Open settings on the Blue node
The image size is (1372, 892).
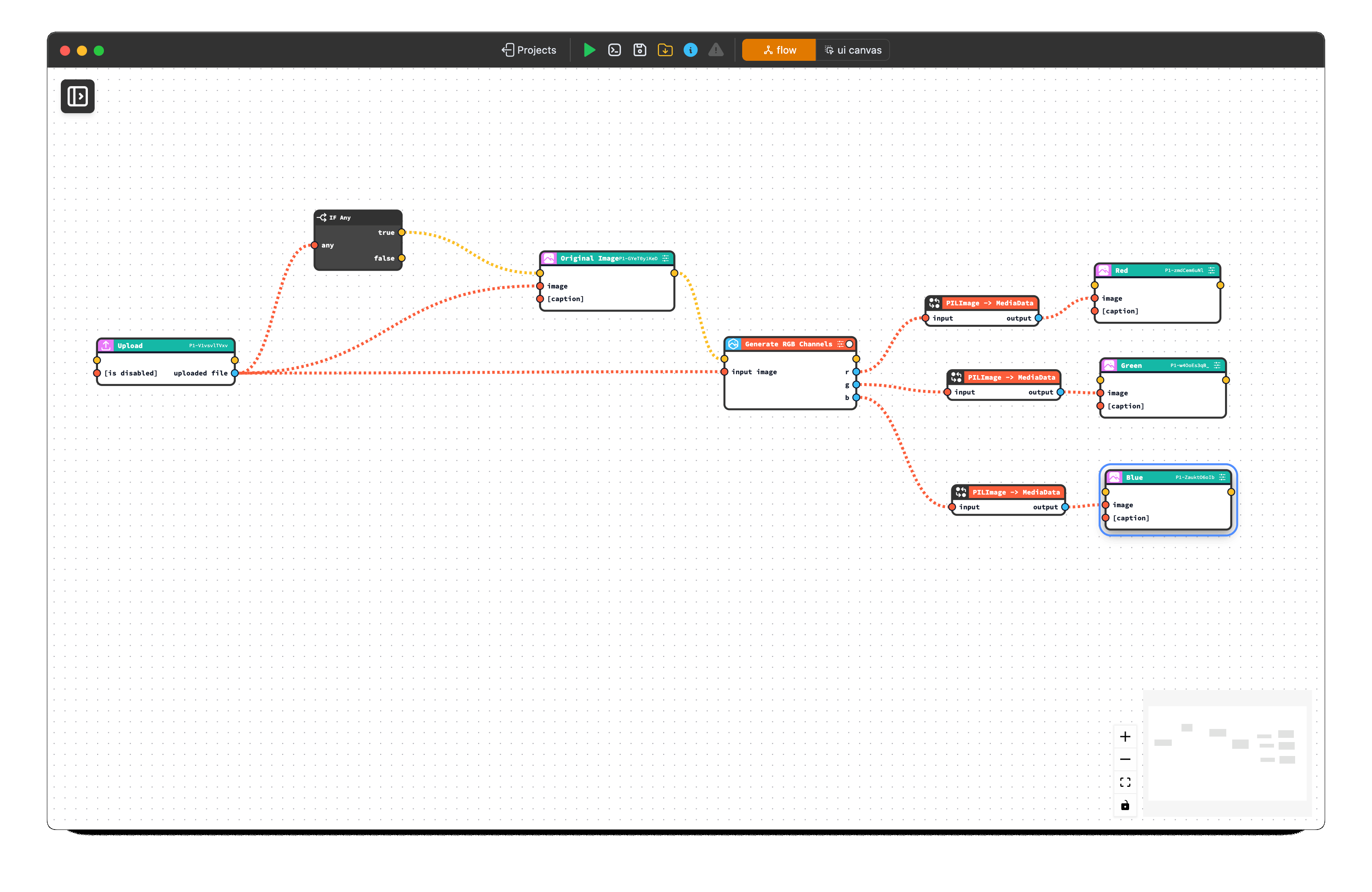coord(1222,477)
